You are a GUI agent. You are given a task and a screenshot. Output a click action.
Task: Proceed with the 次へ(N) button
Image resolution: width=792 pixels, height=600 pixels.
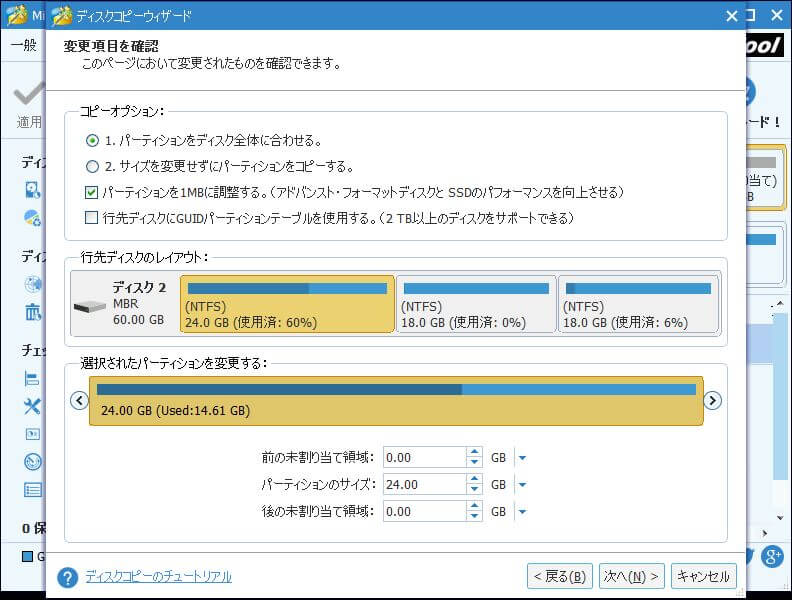[x=631, y=576]
